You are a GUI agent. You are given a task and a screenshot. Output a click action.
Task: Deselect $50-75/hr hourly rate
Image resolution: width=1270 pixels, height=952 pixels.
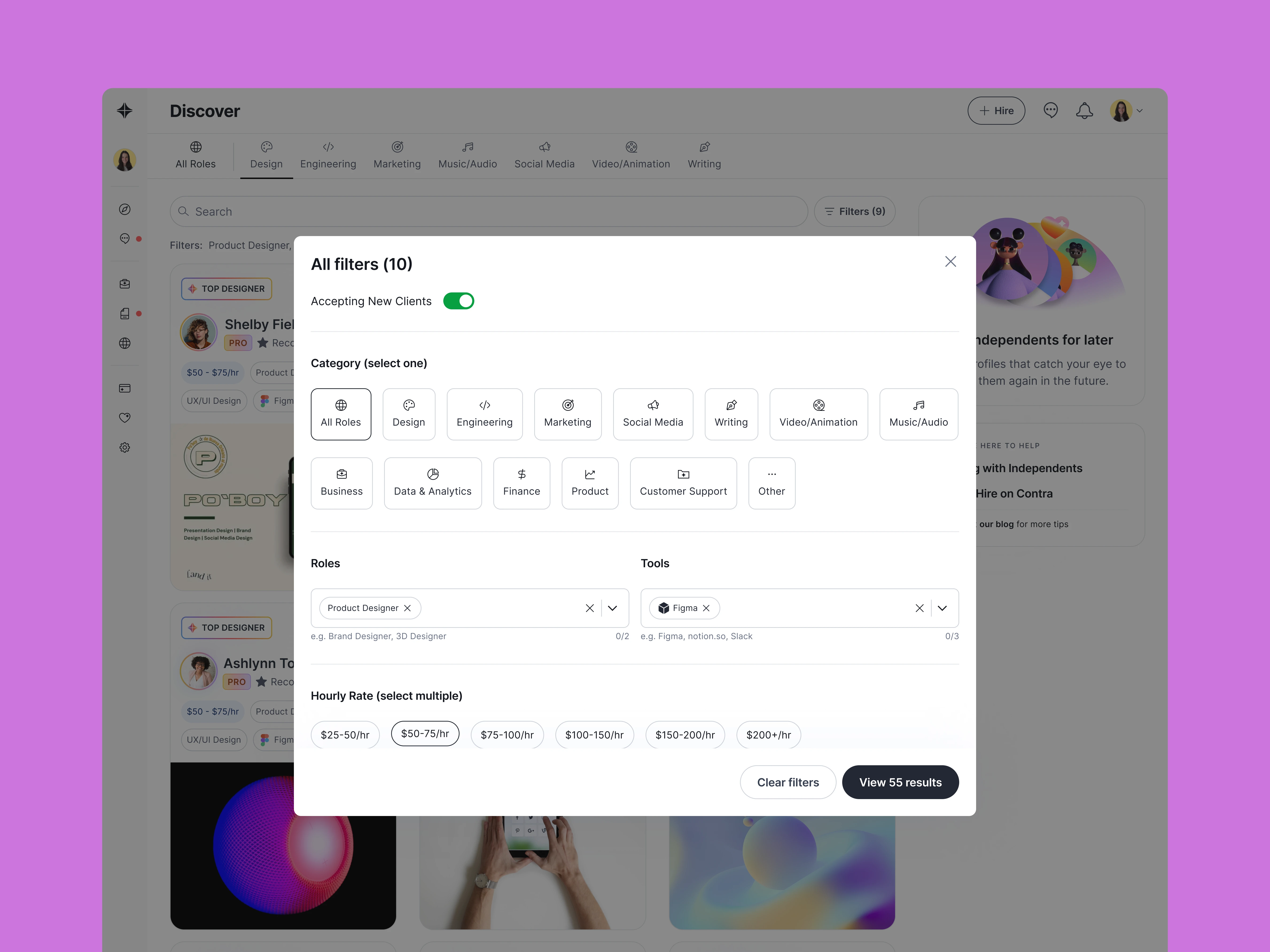click(425, 734)
